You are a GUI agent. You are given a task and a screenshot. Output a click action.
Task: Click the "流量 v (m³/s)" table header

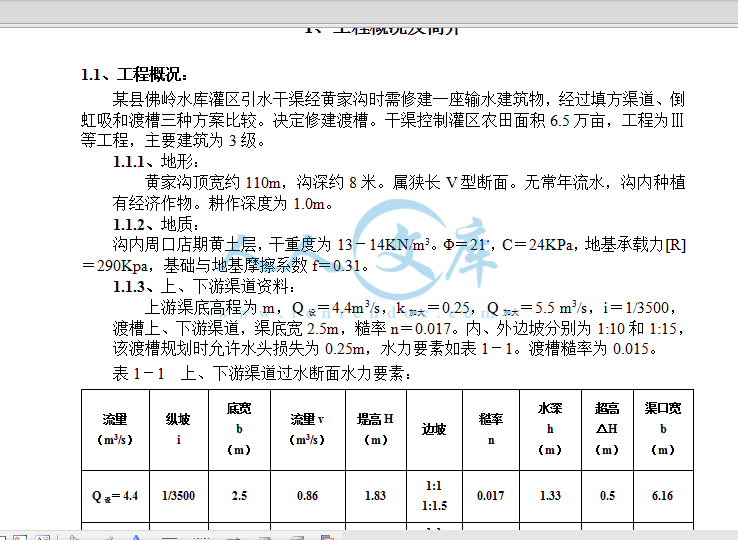pyautogui.click(x=307, y=429)
